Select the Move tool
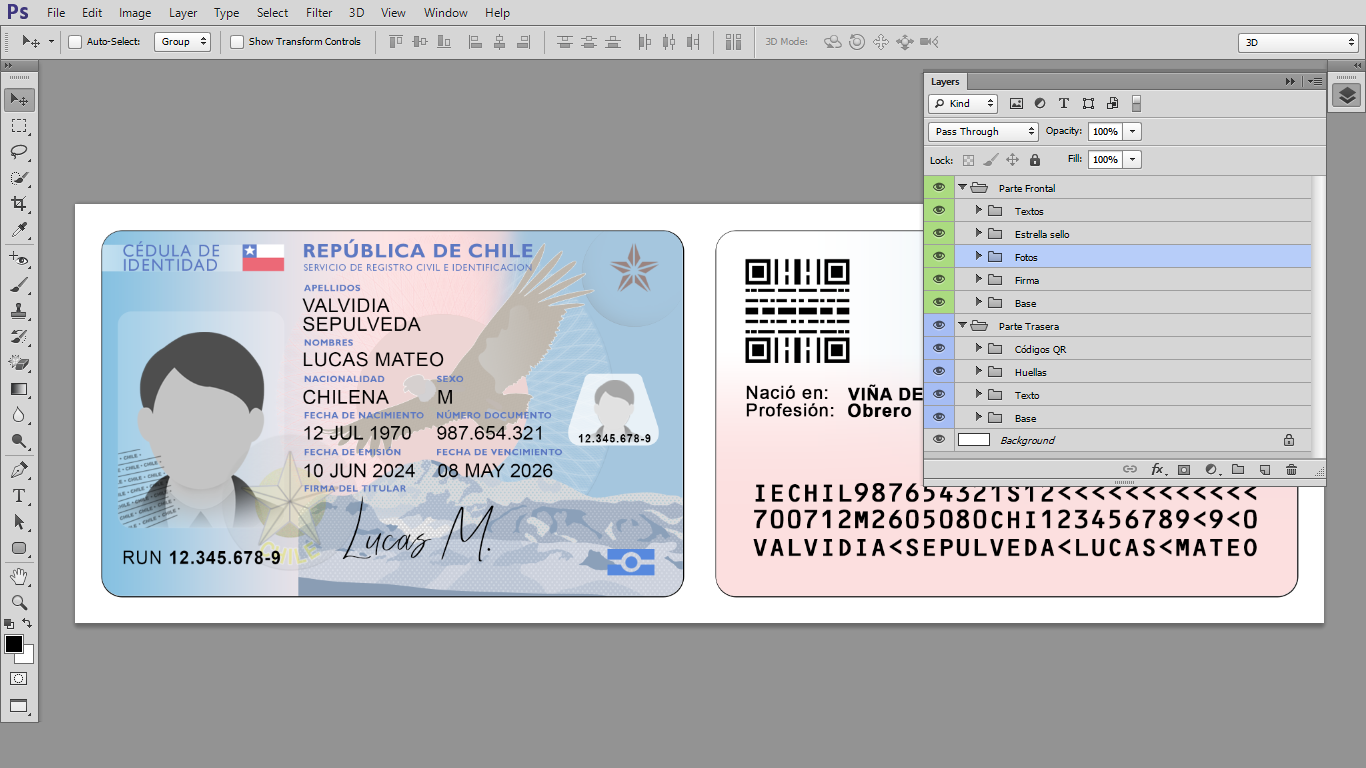 click(x=19, y=100)
